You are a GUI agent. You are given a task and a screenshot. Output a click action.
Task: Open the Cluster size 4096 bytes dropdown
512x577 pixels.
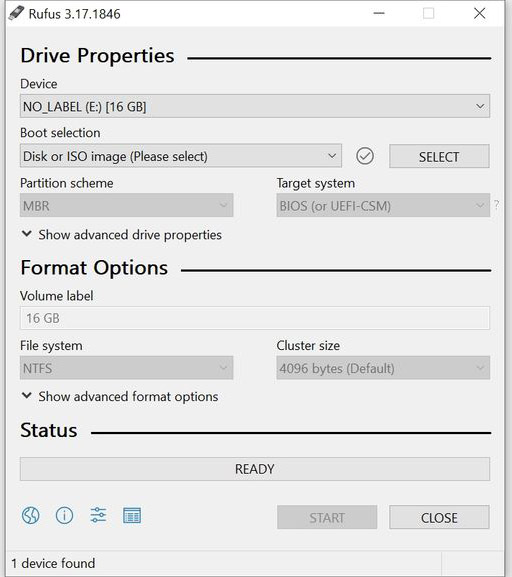click(x=383, y=368)
